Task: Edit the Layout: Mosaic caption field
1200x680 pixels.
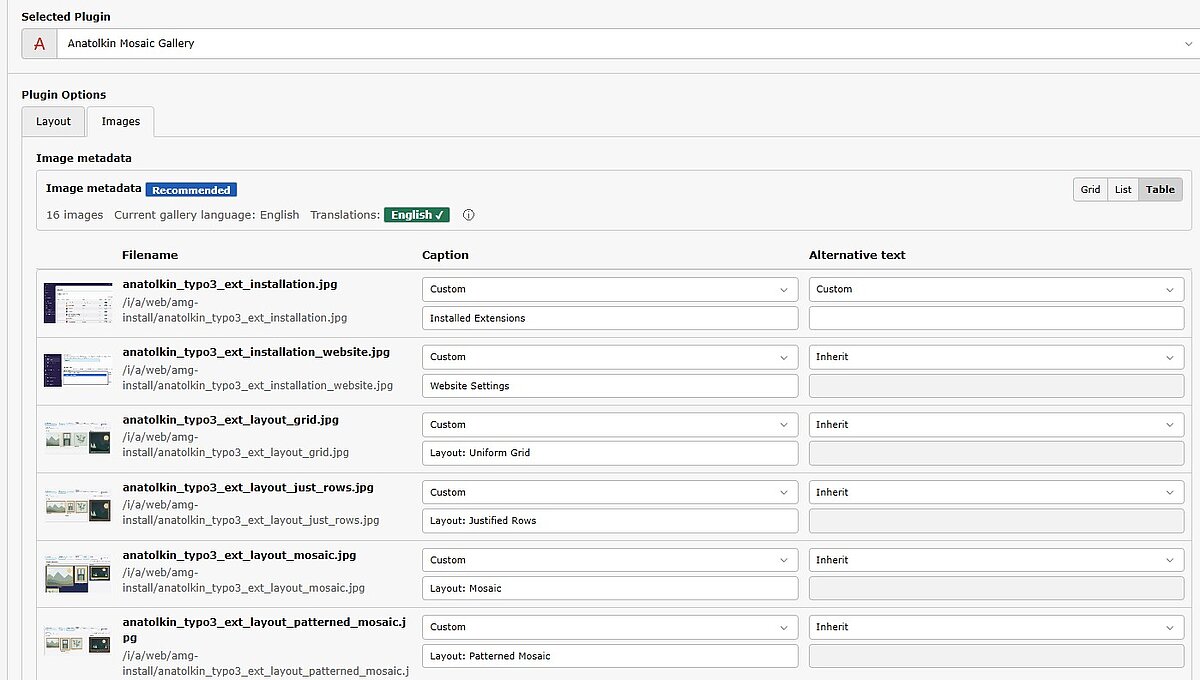Action: click(x=610, y=588)
